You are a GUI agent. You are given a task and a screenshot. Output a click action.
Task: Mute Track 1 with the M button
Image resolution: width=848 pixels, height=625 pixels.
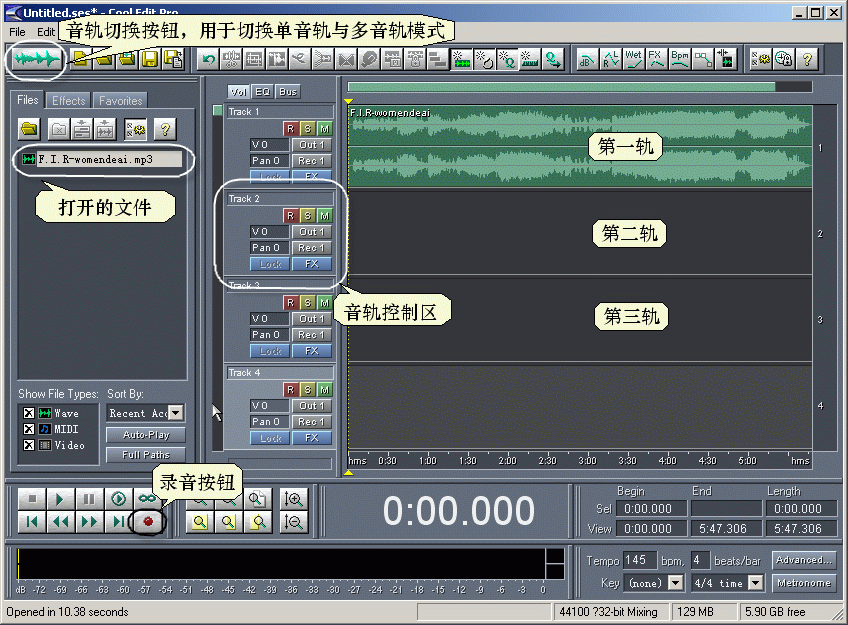(x=324, y=129)
